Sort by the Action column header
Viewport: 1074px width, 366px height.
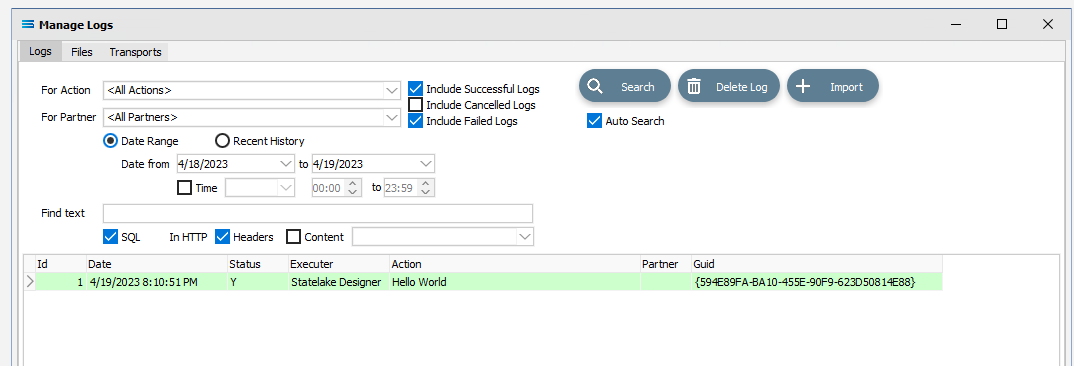(x=514, y=264)
